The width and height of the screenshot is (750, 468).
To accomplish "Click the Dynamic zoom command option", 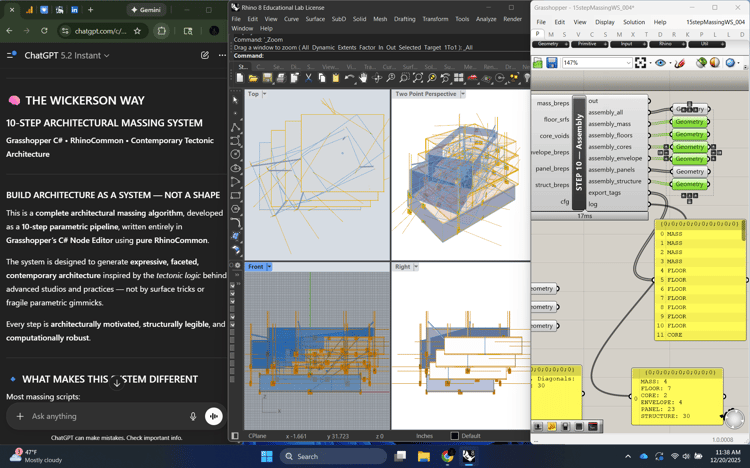I will coord(324,47).
